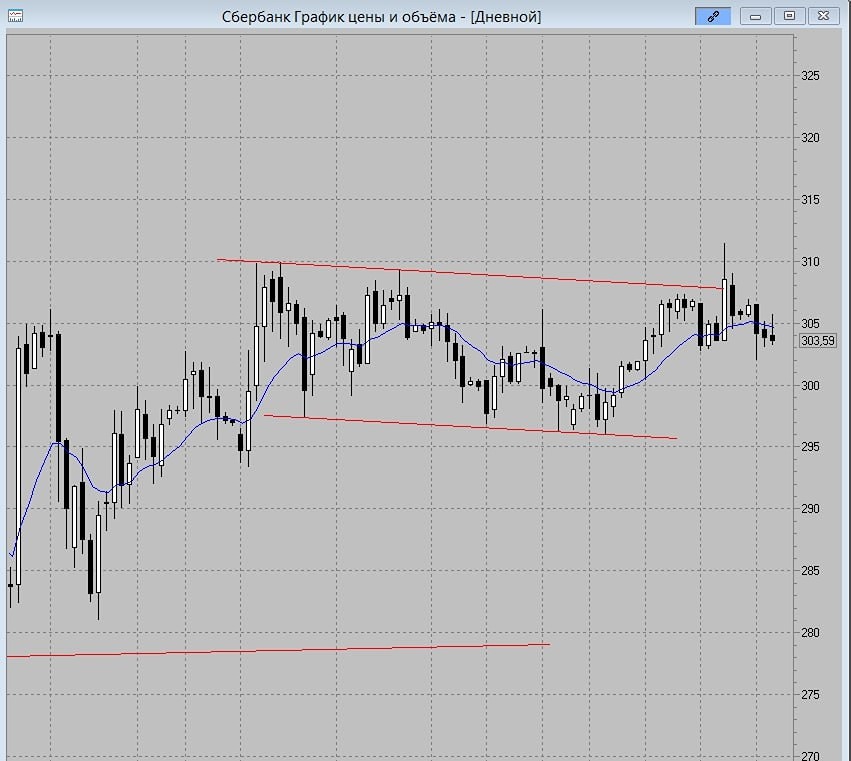Click the title 'Сбербанк График цены и объёма'

(x=338, y=17)
